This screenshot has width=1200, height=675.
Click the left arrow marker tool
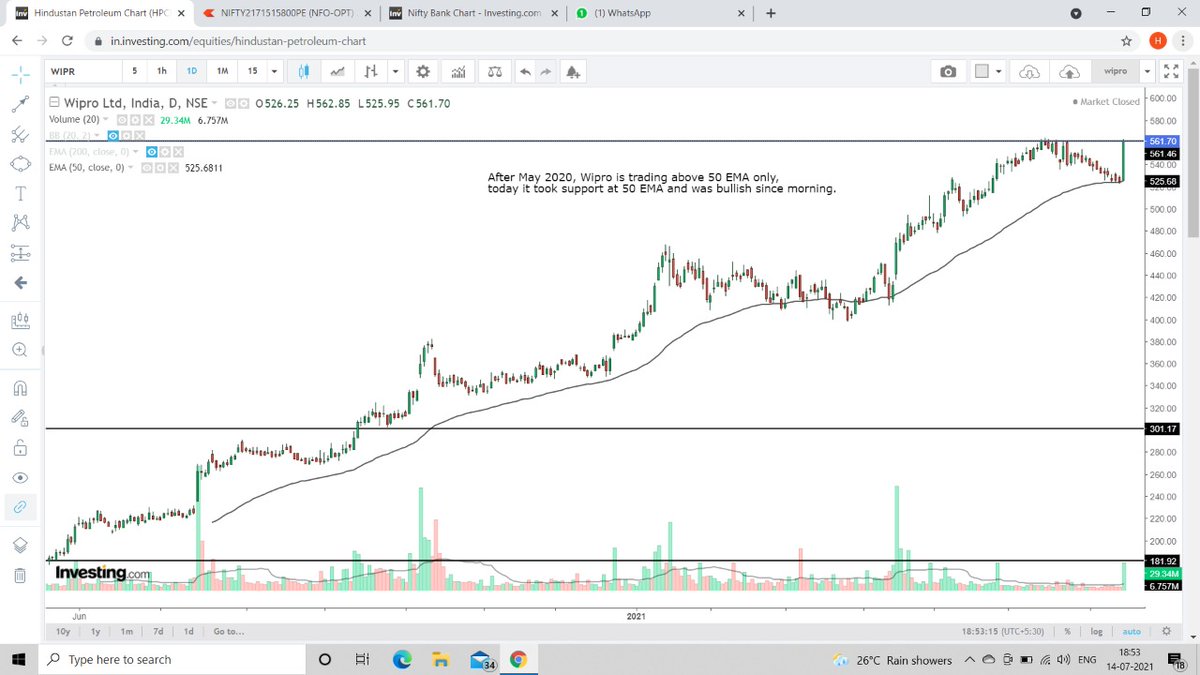20,283
